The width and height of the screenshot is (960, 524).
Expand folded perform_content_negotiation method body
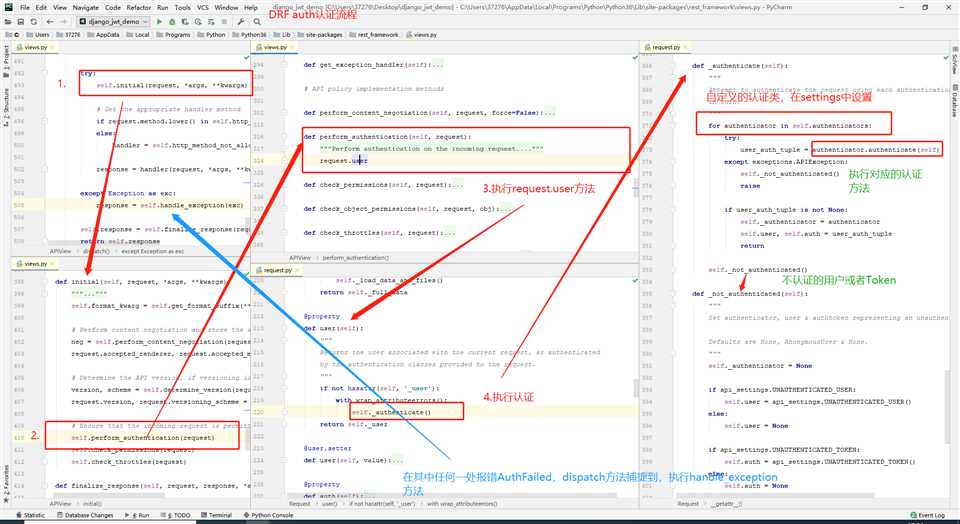[550, 113]
